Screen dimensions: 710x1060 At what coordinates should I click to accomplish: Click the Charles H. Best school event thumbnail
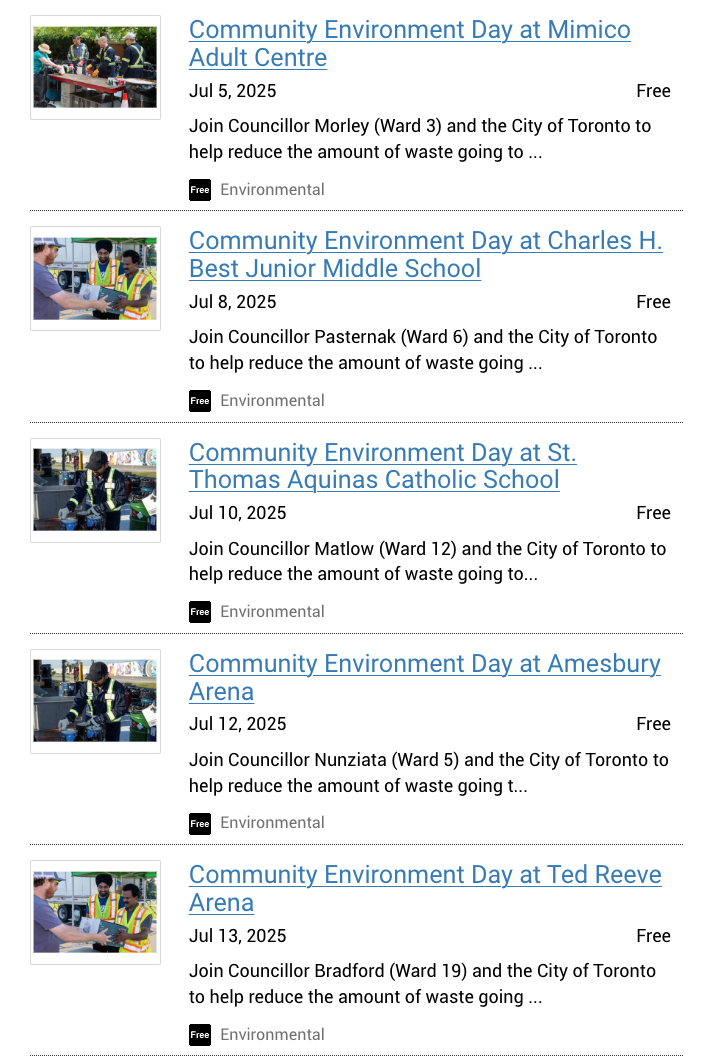click(x=95, y=279)
